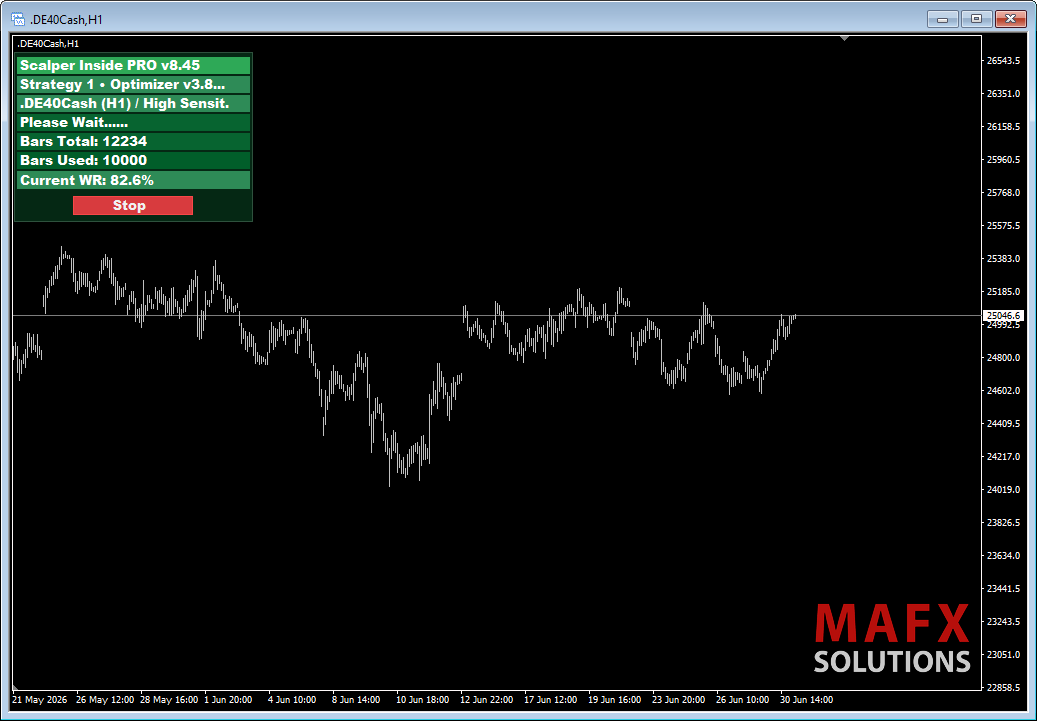This screenshot has width=1037, height=721.
Task: Click the '10 Jun 18:00' time axis label
Action: (423, 700)
